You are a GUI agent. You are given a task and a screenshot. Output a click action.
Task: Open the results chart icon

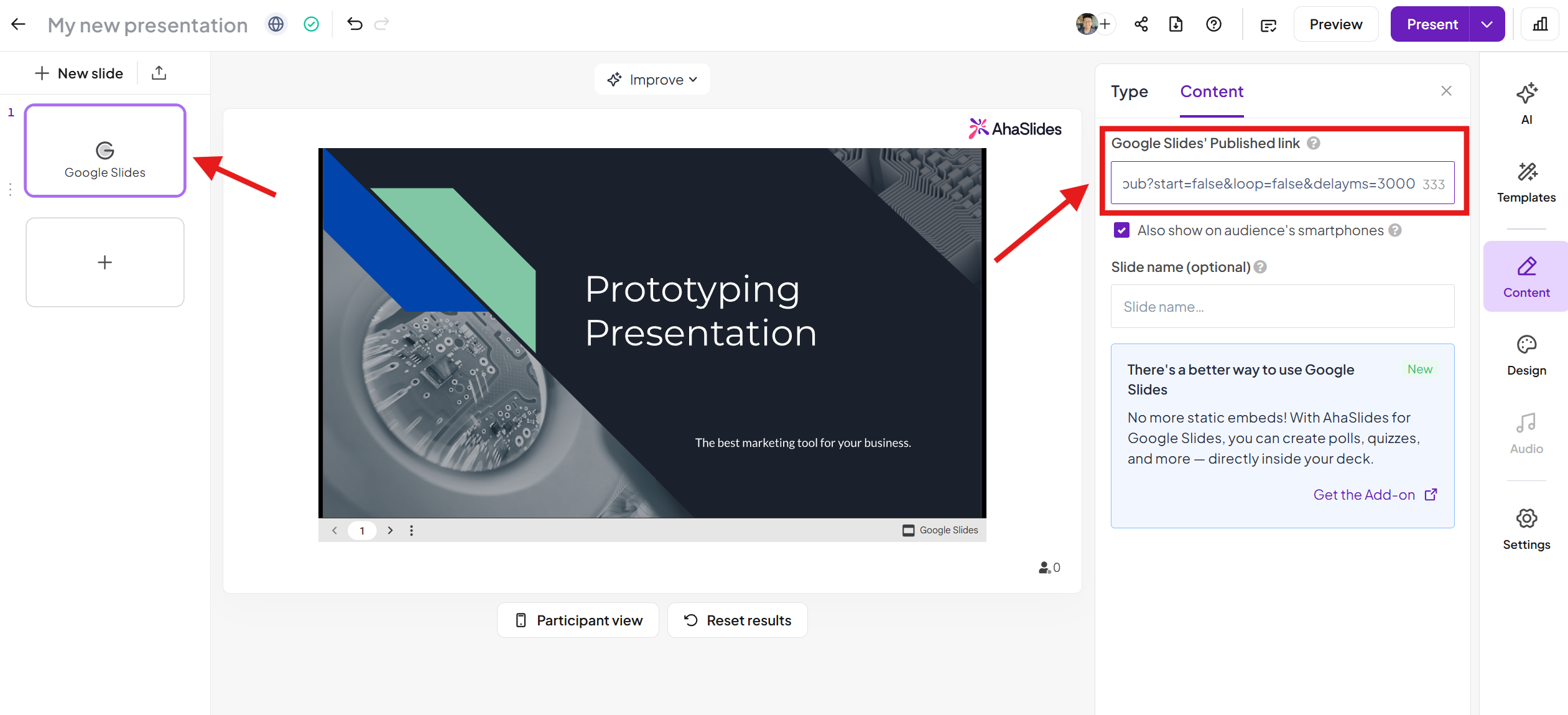(1540, 24)
